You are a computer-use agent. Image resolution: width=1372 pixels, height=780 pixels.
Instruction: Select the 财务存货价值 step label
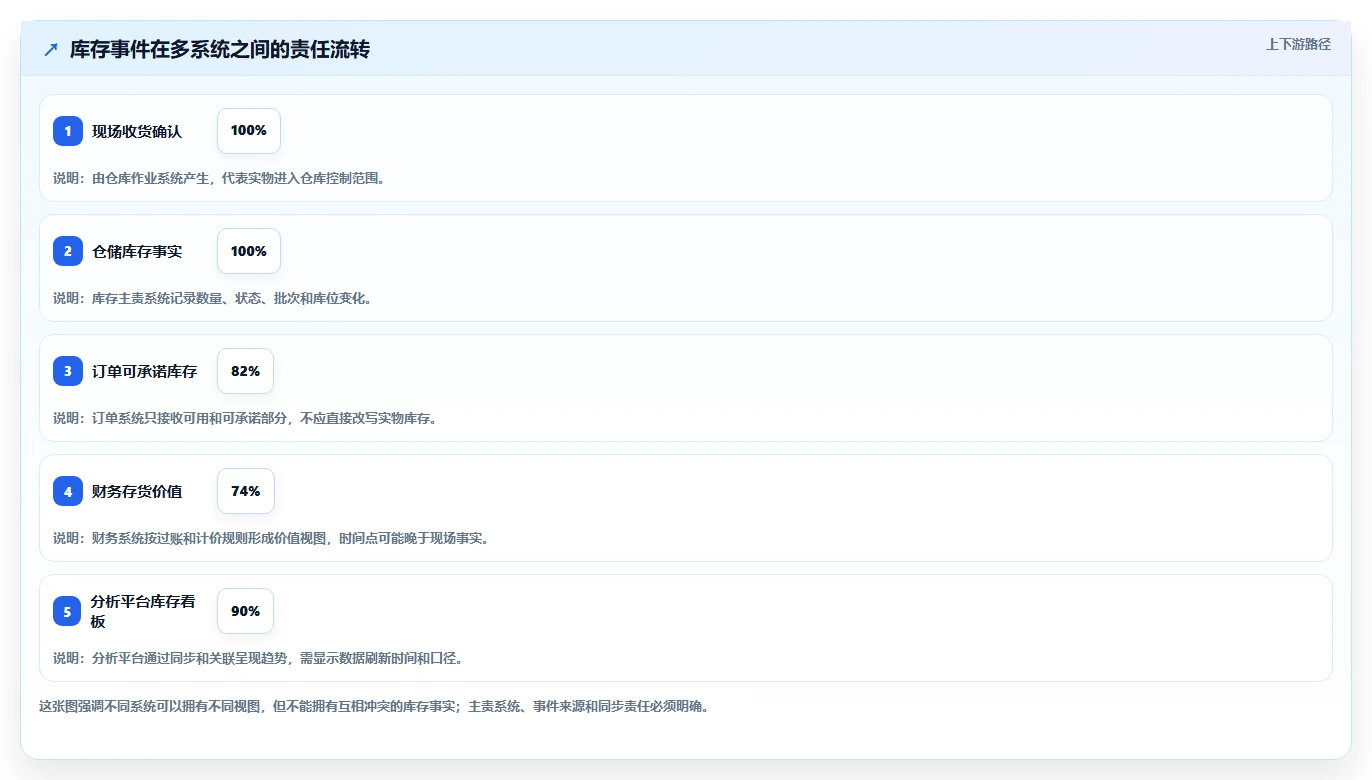point(137,491)
